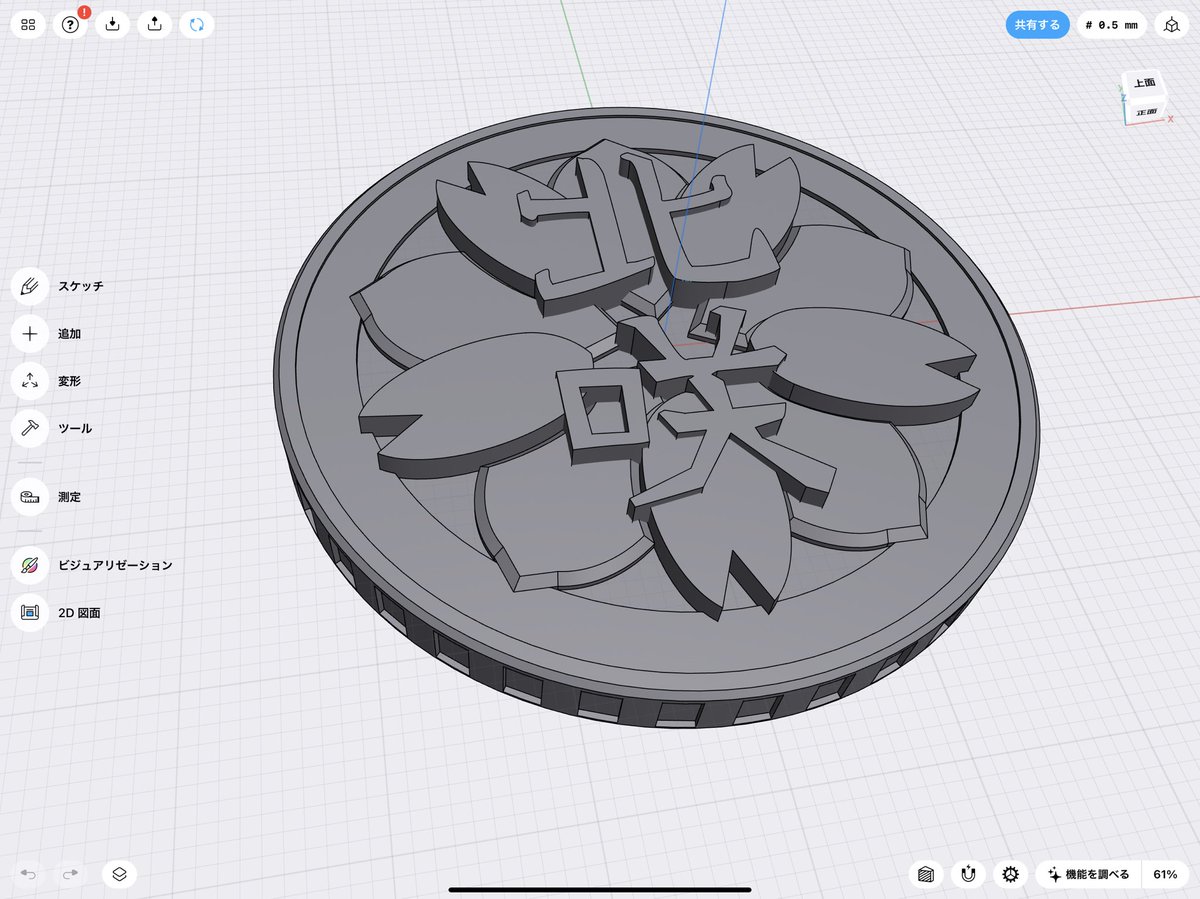Viewport: 1200px width, 899px height.
Task: Expand the 変形 (Transform) tool category
Action: click(28, 381)
